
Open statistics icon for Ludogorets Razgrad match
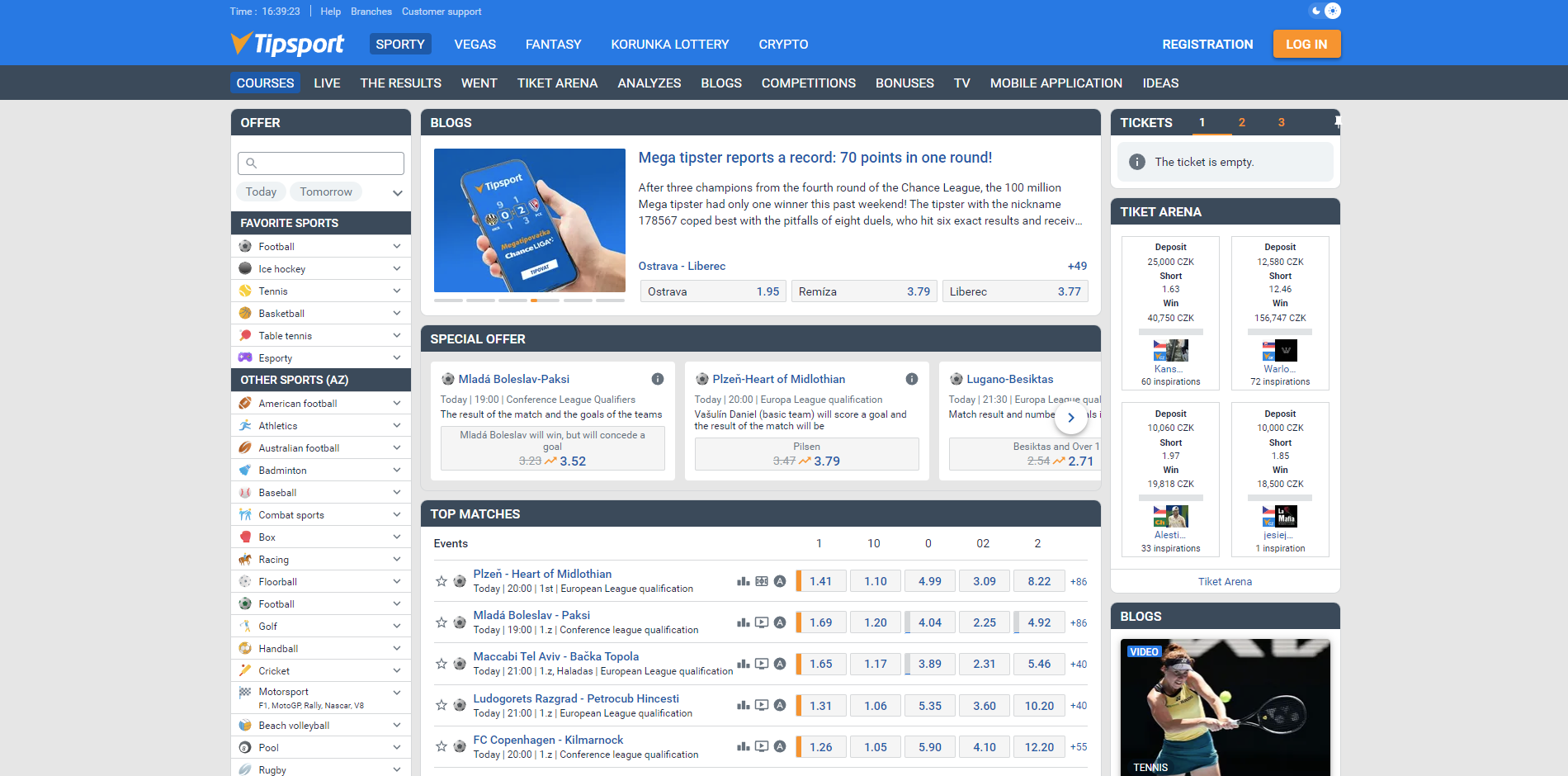pyautogui.click(x=744, y=705)
